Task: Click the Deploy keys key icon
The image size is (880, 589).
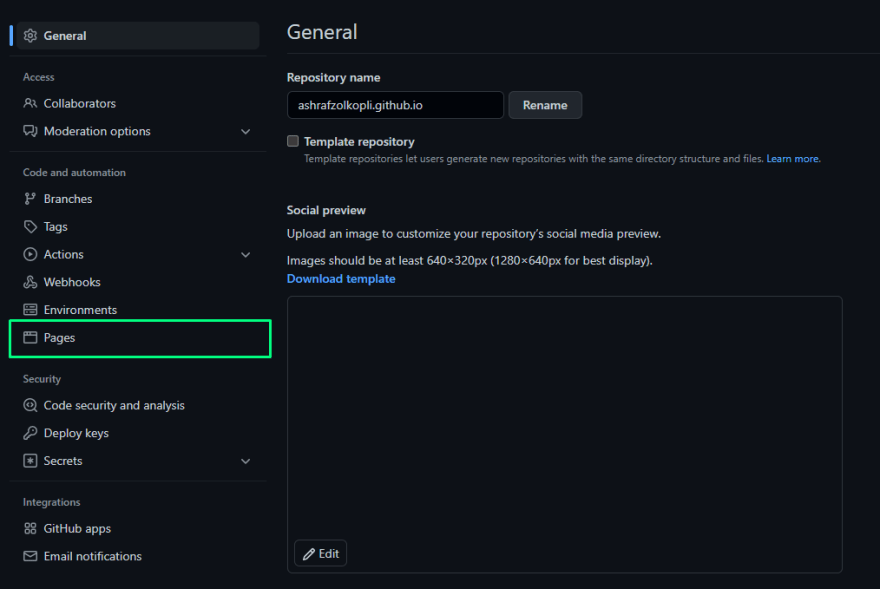Action: (30, 433)
